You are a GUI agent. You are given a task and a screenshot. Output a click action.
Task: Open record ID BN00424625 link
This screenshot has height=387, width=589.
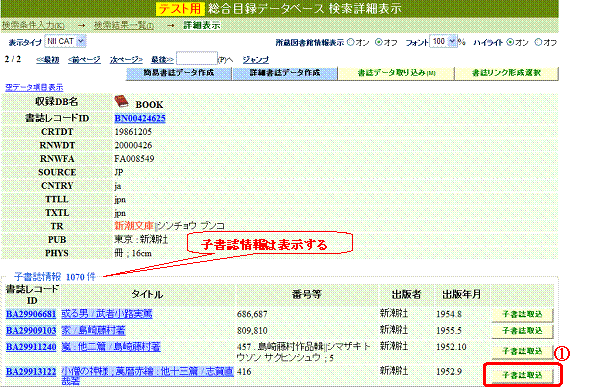coord(140,118)
